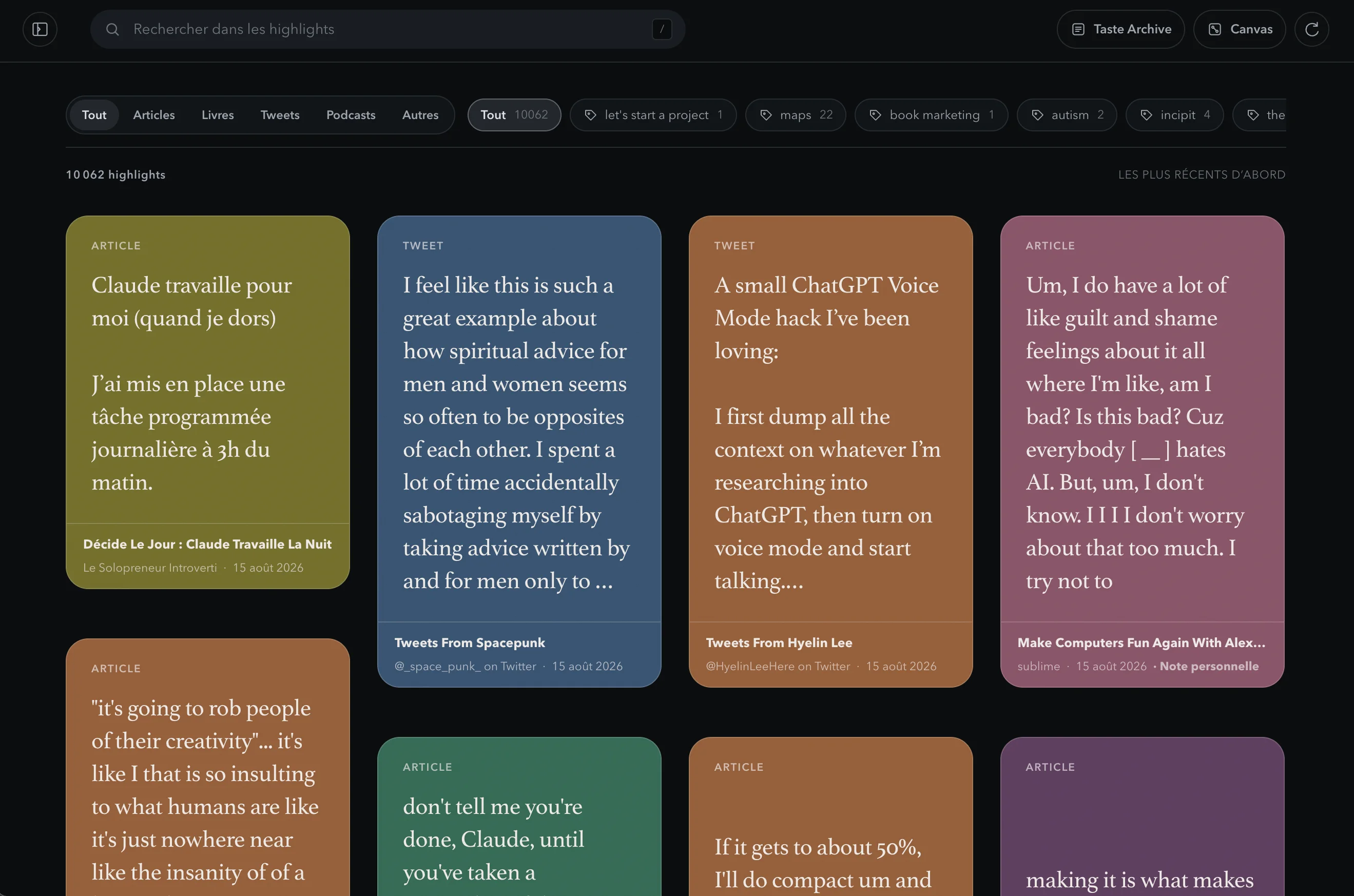Toggle the sidebar panel icon
Viewport: 1354px width, 896px height.
click(x=40, y=29)
